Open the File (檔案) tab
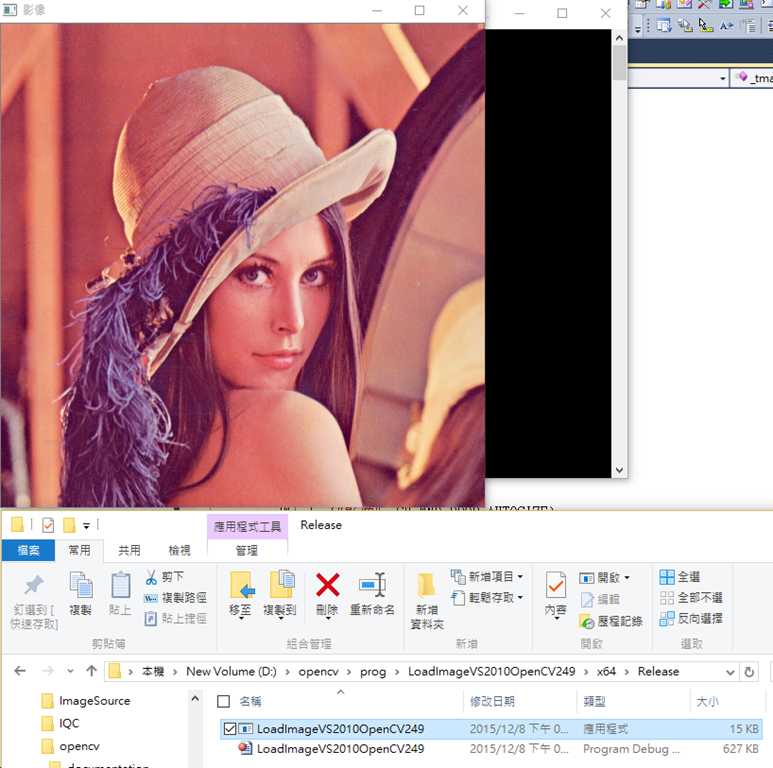This screenshot has width=773, height=768. click(x=28, y=550)
